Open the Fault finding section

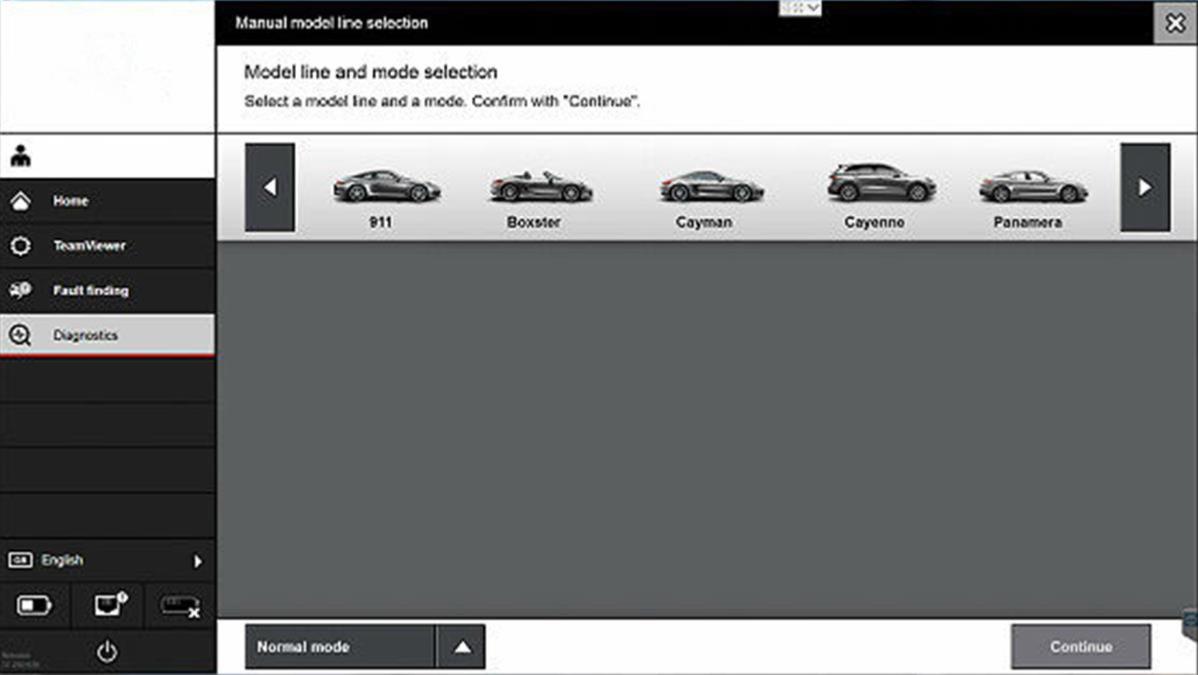click(107, 290)
